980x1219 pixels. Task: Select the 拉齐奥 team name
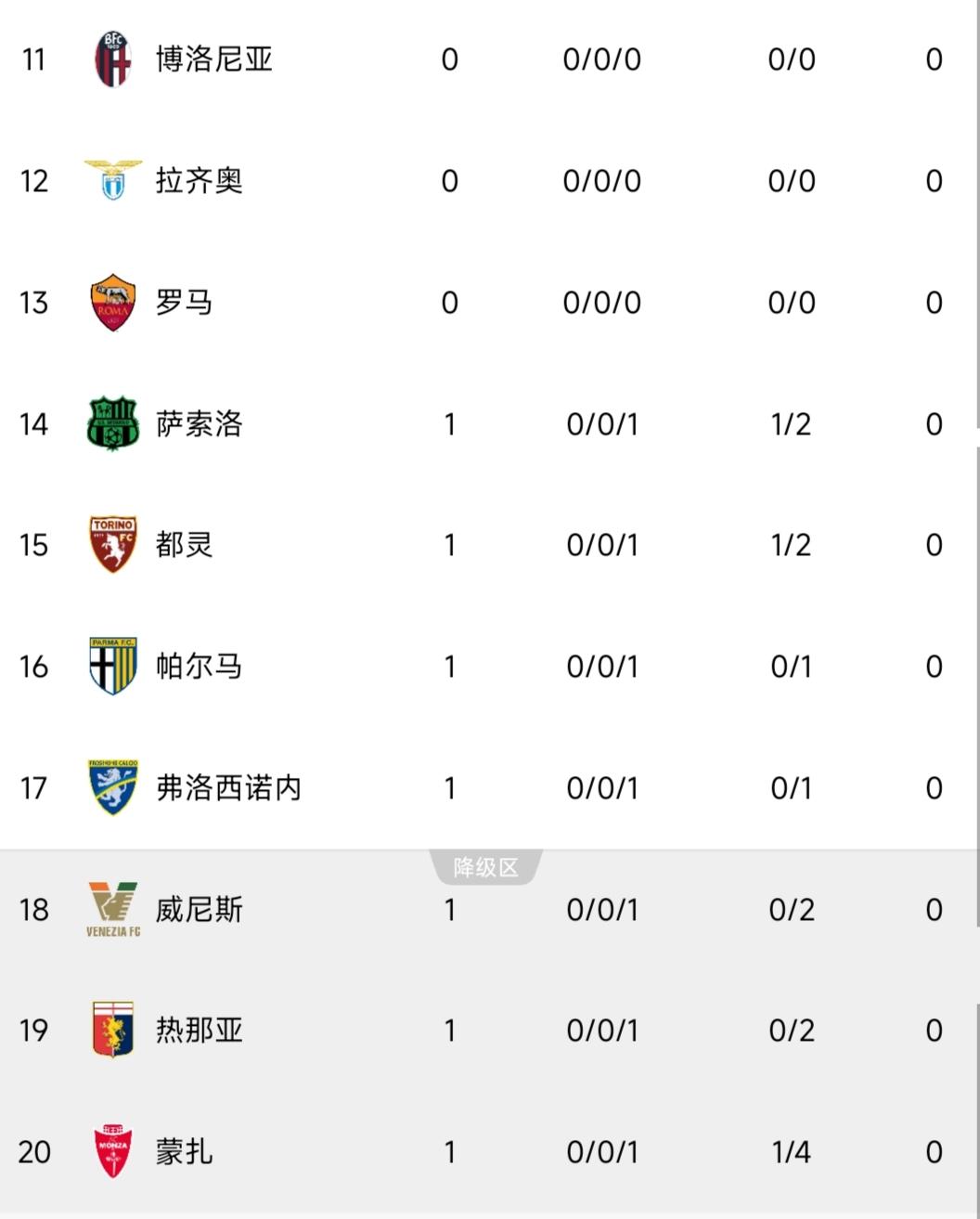(199, 180)
